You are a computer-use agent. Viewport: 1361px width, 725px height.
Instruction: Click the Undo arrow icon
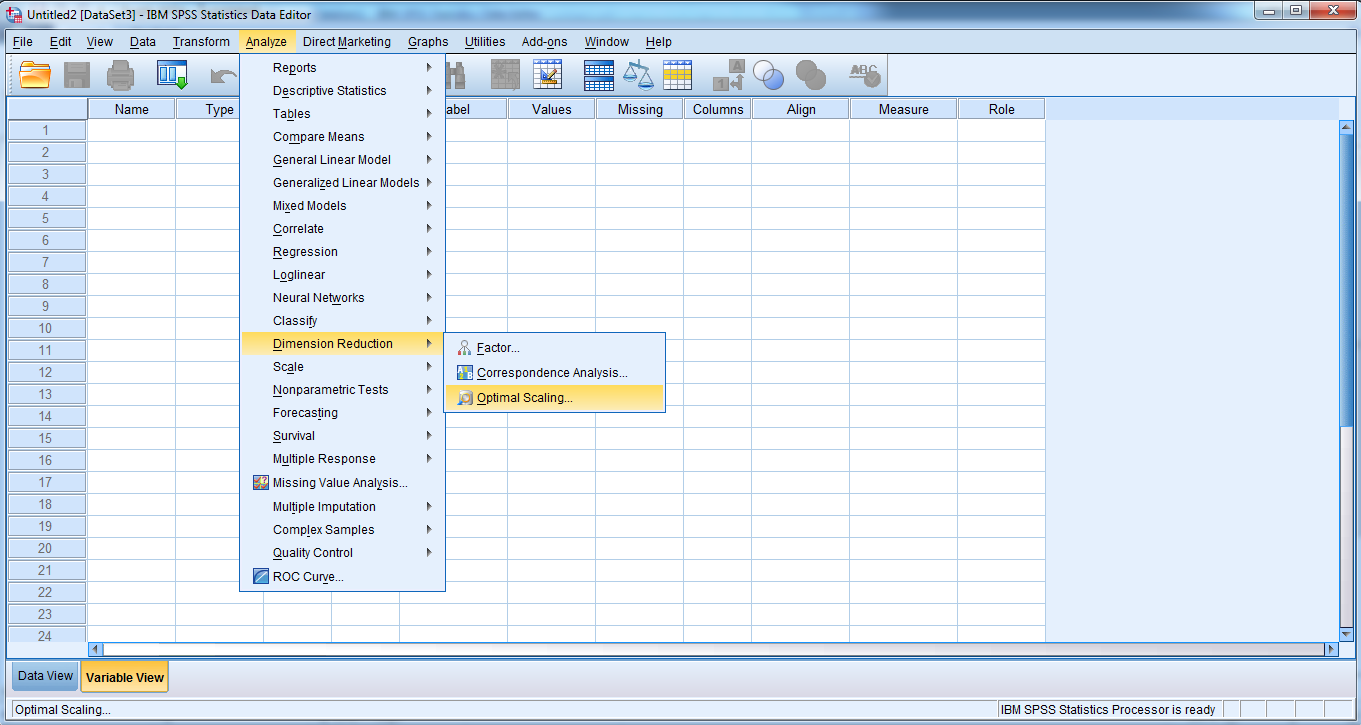(224, 75)
